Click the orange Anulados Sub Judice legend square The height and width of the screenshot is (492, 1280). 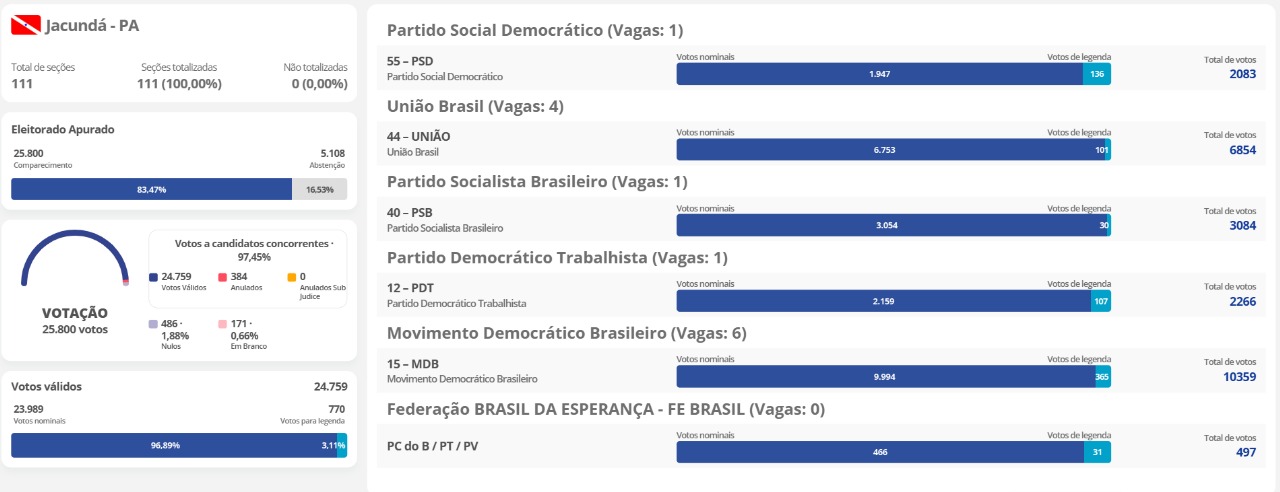click(291, 277)
